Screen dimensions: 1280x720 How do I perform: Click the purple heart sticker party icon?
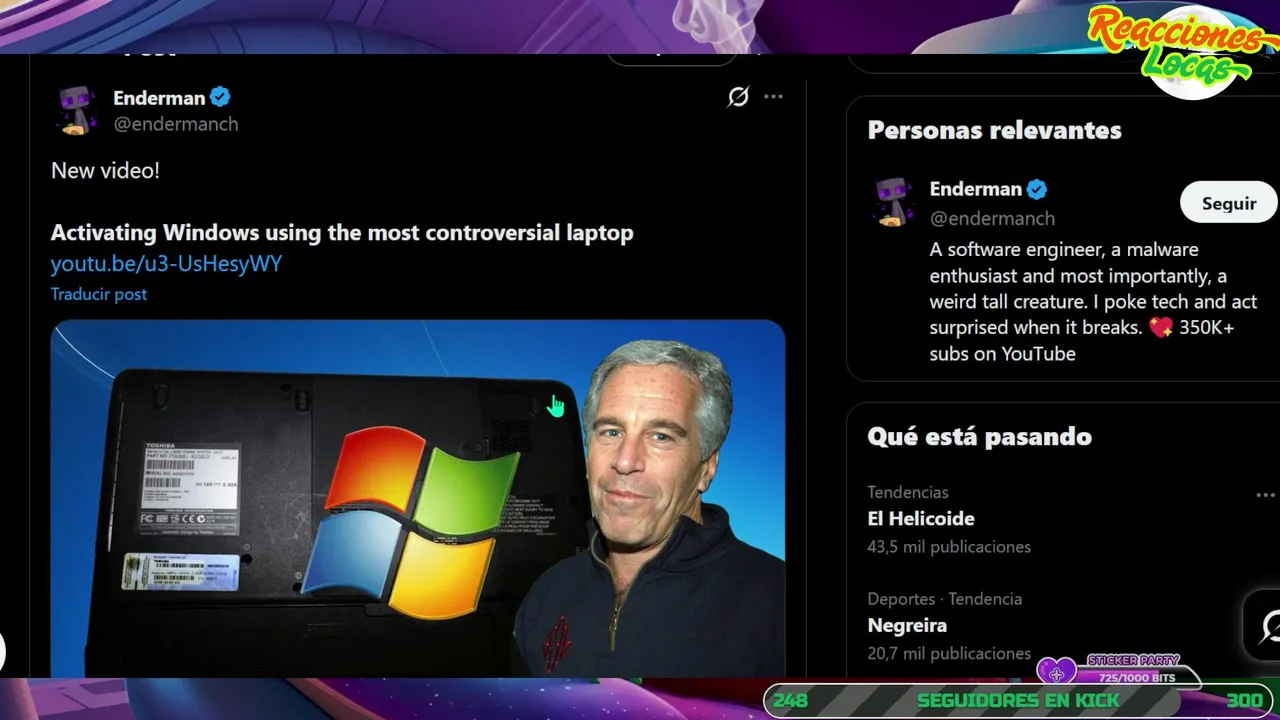tap(1056, 672)
